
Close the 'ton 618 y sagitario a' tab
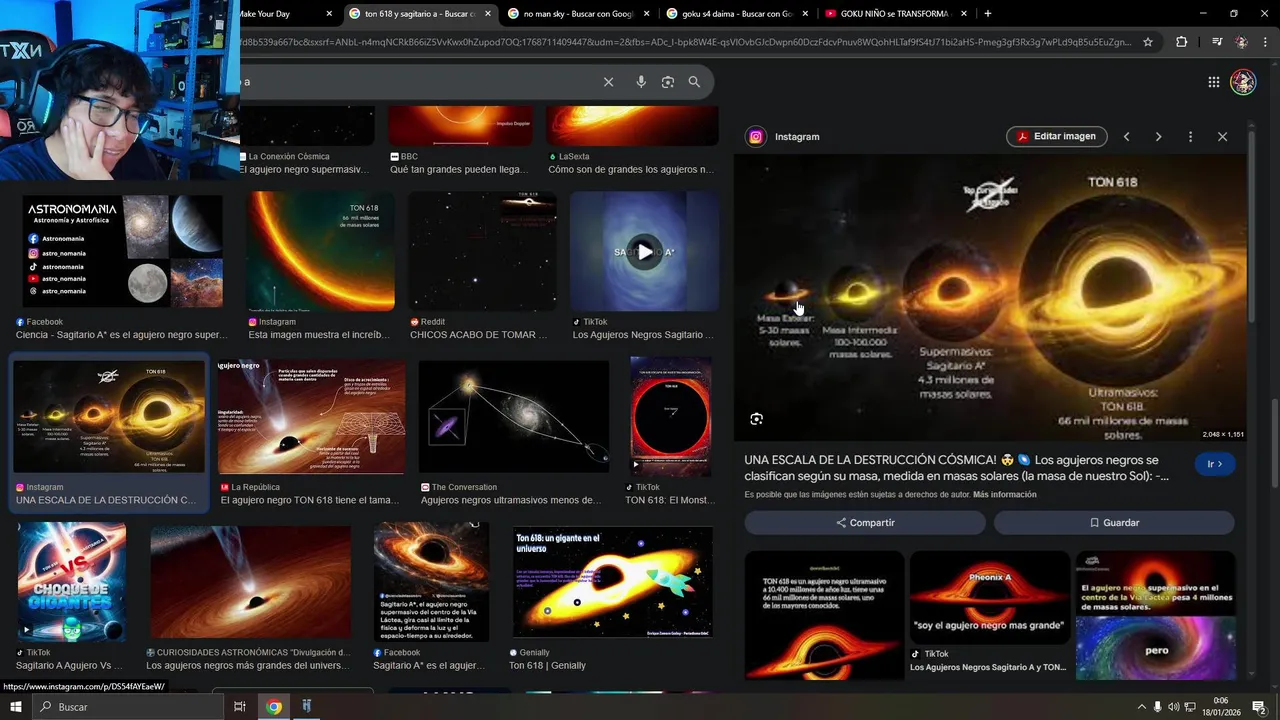pyautogui.click(x=488, y=14)
